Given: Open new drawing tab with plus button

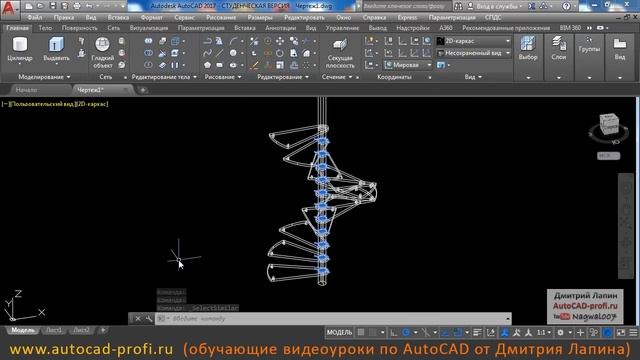Looking at the screenshot, I should pos(143,90).
